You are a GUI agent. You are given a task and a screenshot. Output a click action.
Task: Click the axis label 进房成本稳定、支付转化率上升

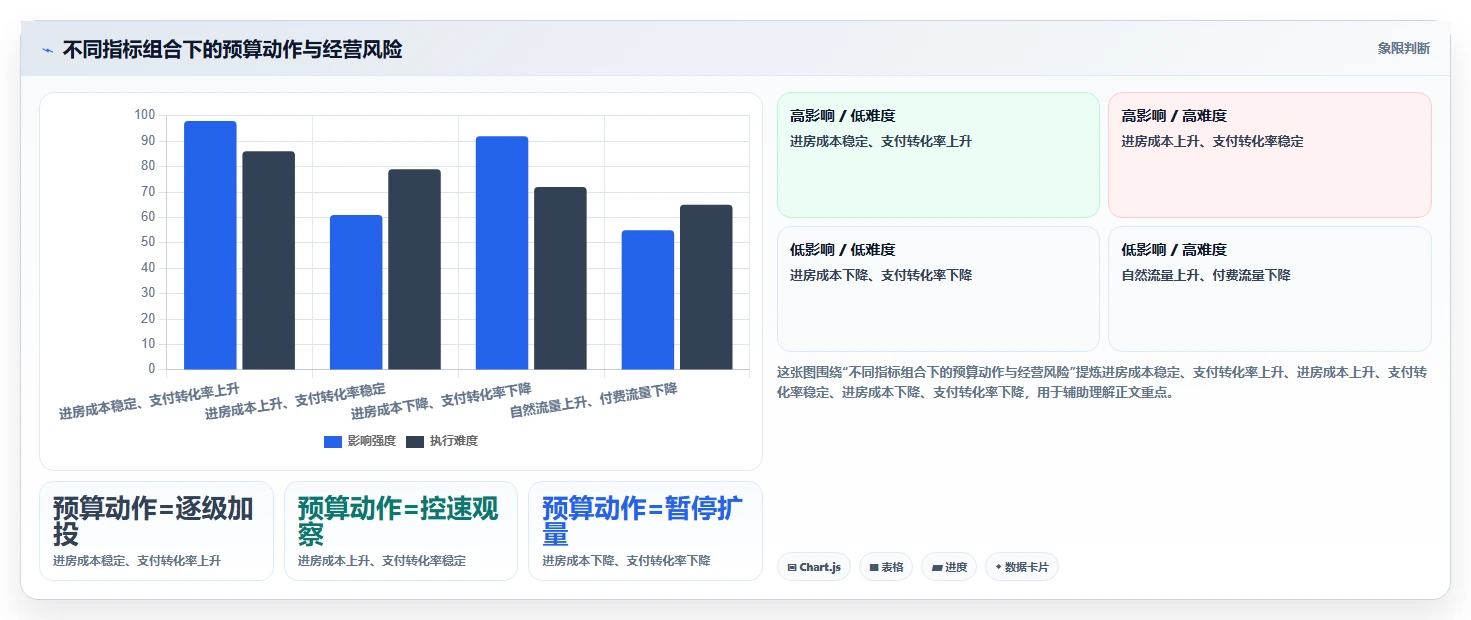pyautogui.click(x=150, y=400)
